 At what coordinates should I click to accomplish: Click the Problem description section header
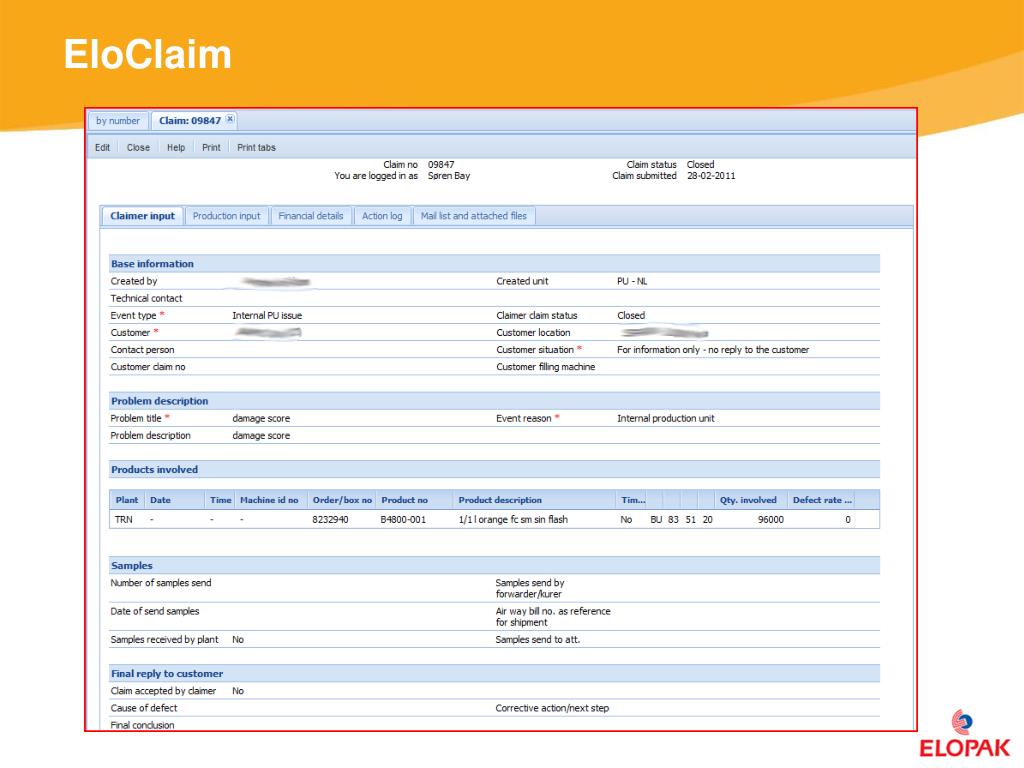[x=494, y=401]
